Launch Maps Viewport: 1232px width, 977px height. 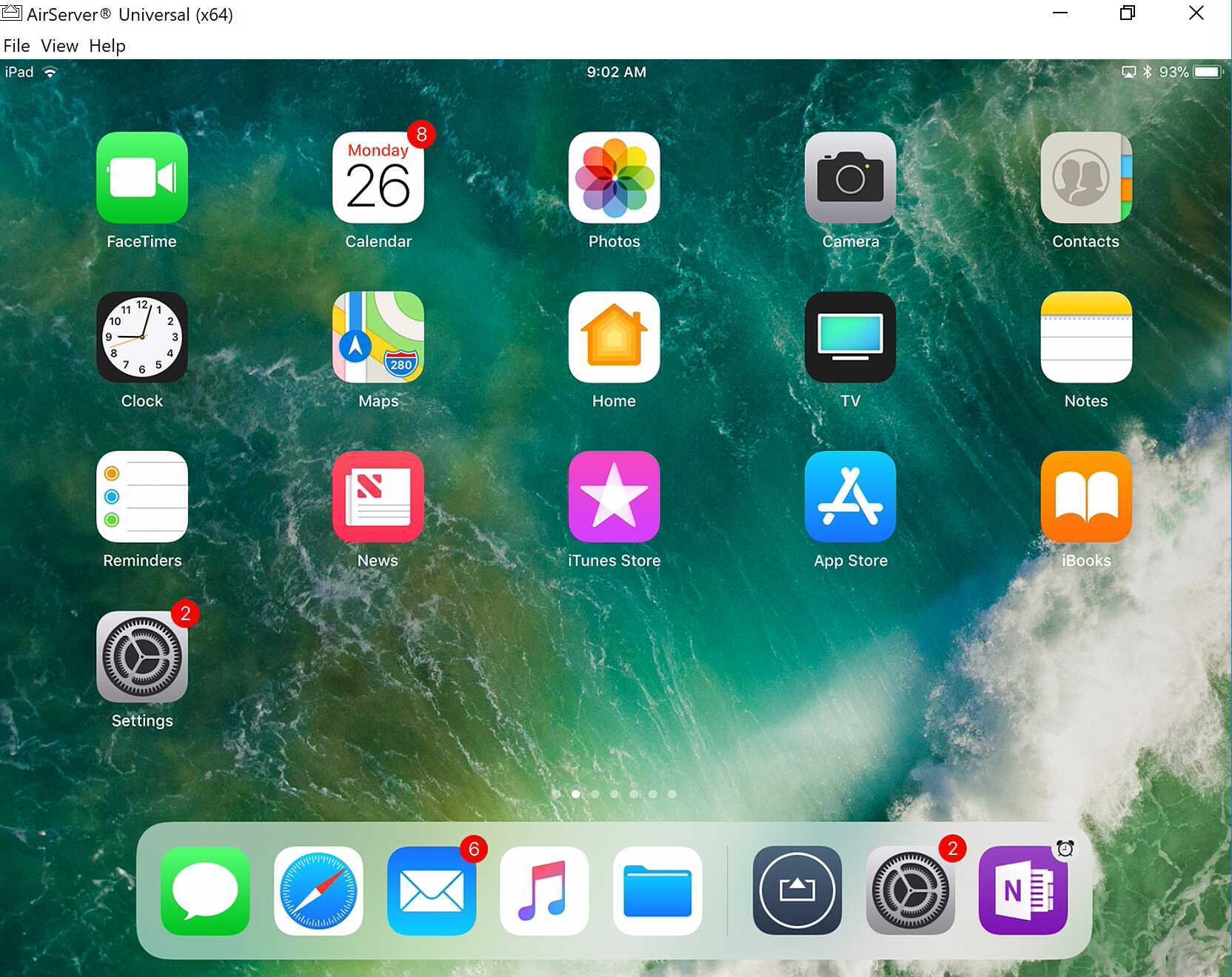(378, 338)
